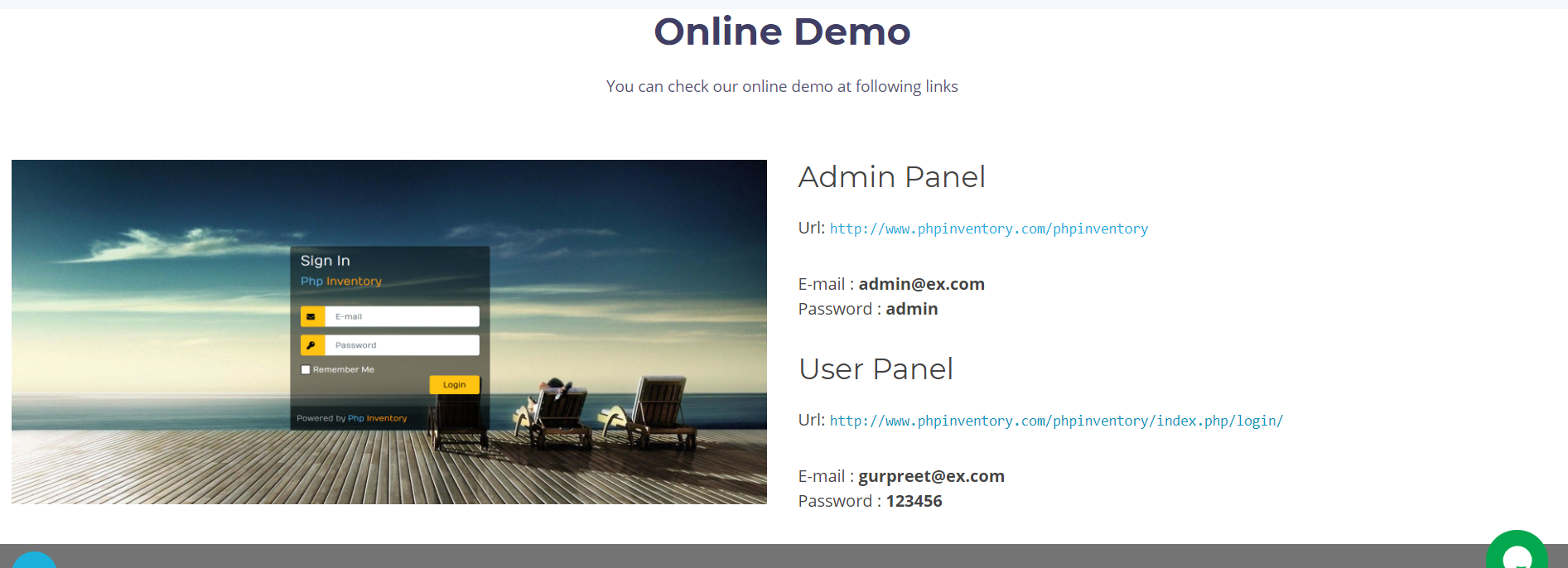The height and width of the screenshot is (568, 1568).
Task: Open the Admin Panel demo URL link
Action: (x=989, y=229)
